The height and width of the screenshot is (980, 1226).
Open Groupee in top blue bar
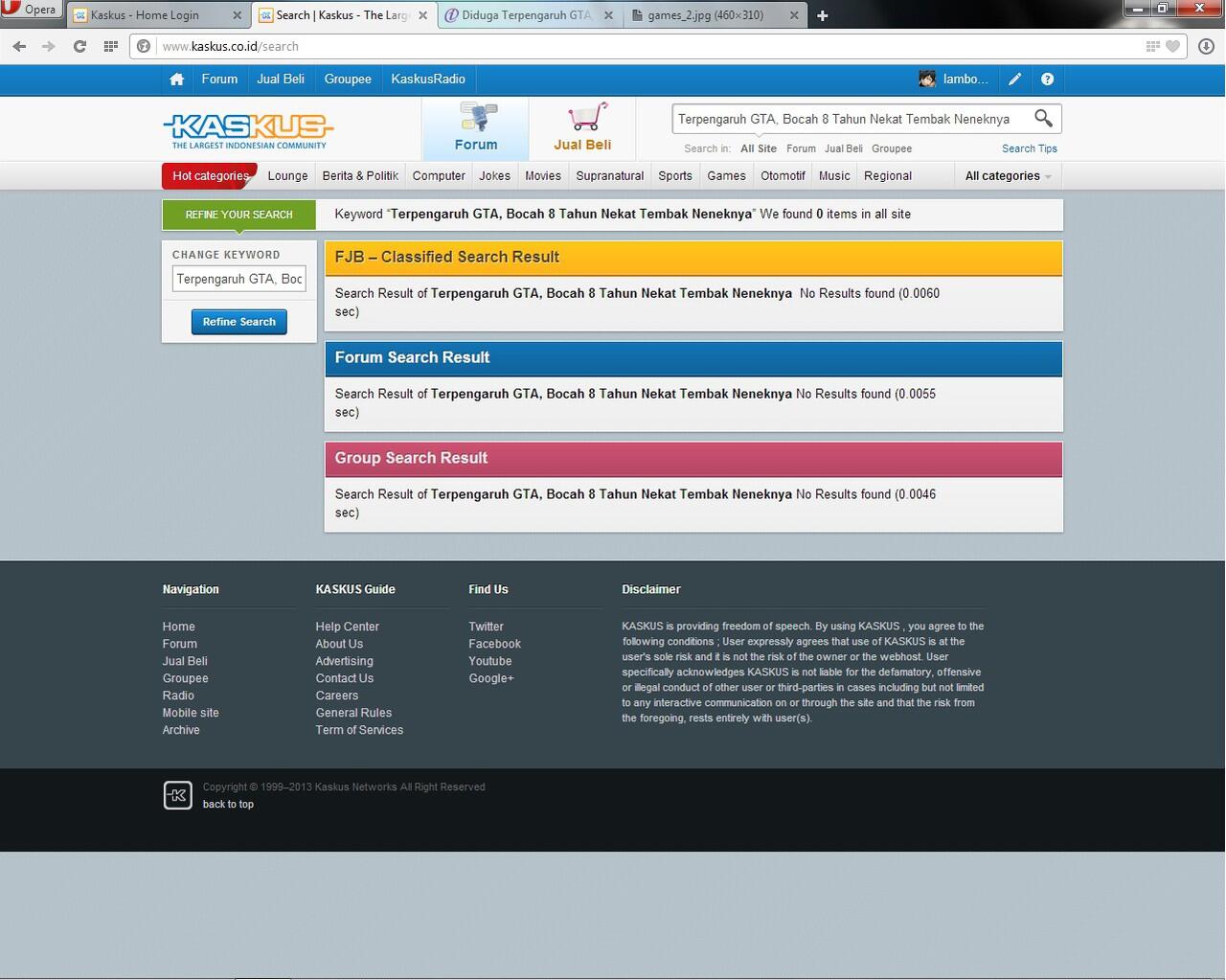point(348,80)
